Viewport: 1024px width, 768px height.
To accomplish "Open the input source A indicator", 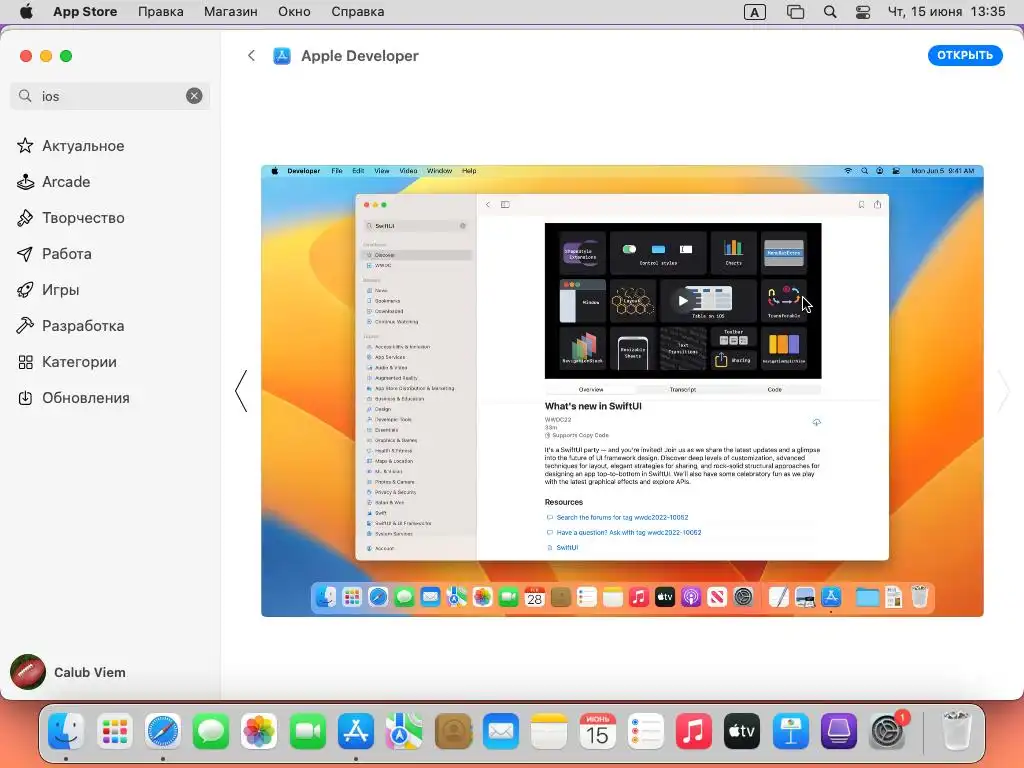I will 754,12.
